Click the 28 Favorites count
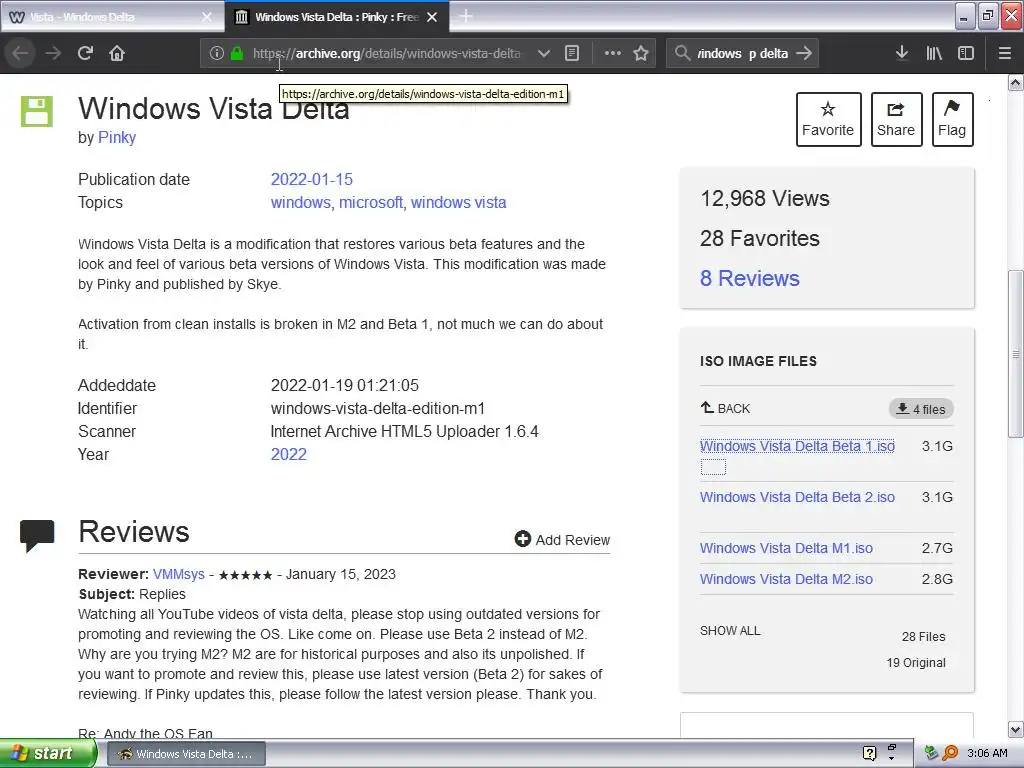The width and height of the screenshot is (1024, 768). [760, 238]
